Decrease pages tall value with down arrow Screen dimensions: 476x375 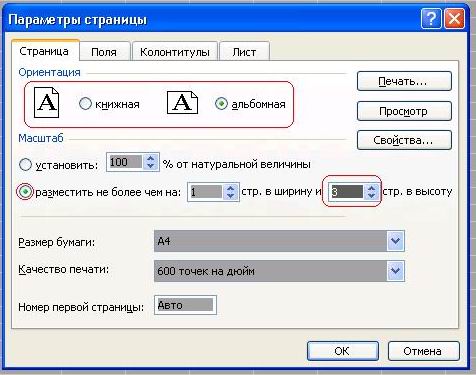tap(371, 196)
